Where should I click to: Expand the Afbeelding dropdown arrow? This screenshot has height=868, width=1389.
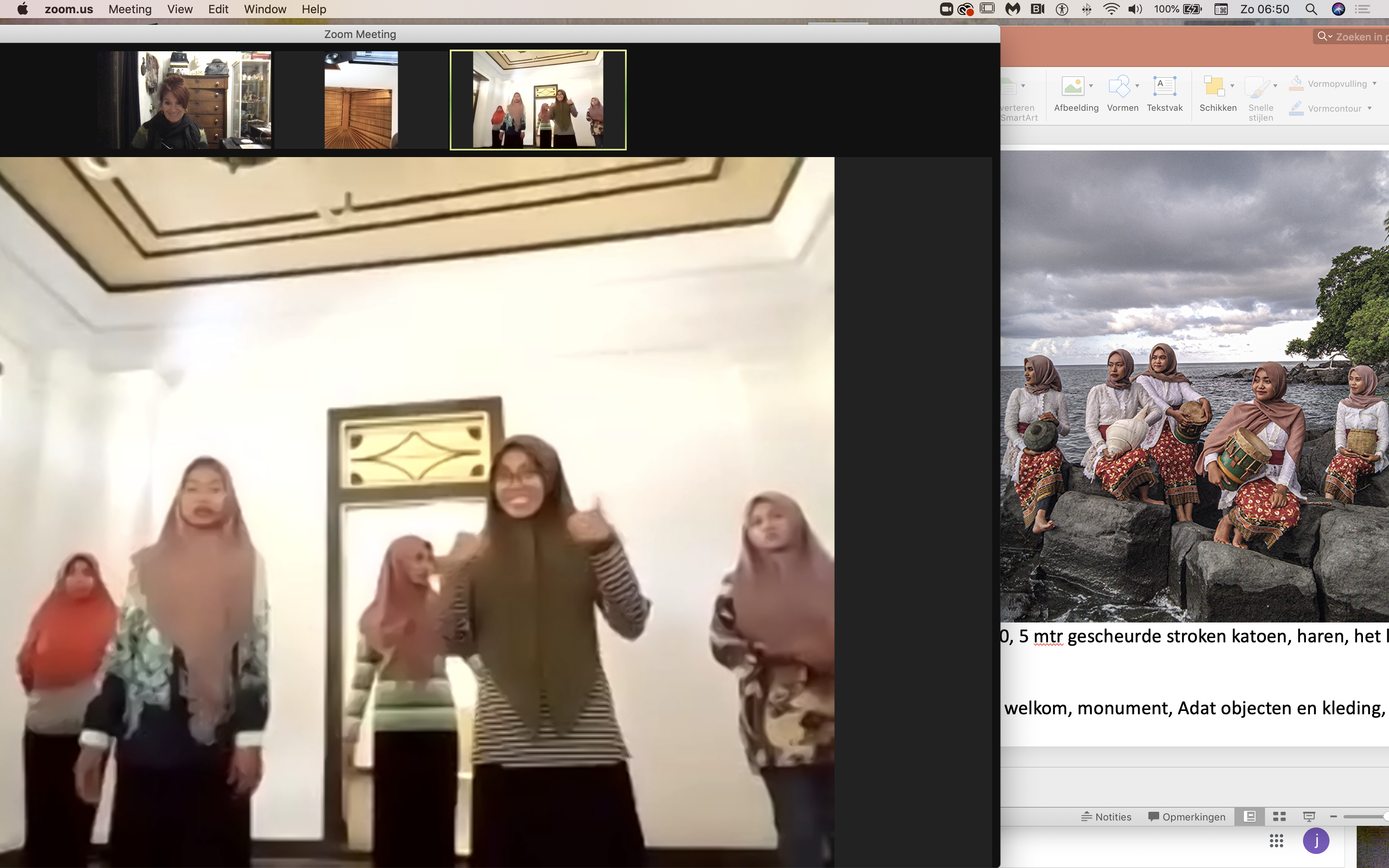pos(1091,86)
